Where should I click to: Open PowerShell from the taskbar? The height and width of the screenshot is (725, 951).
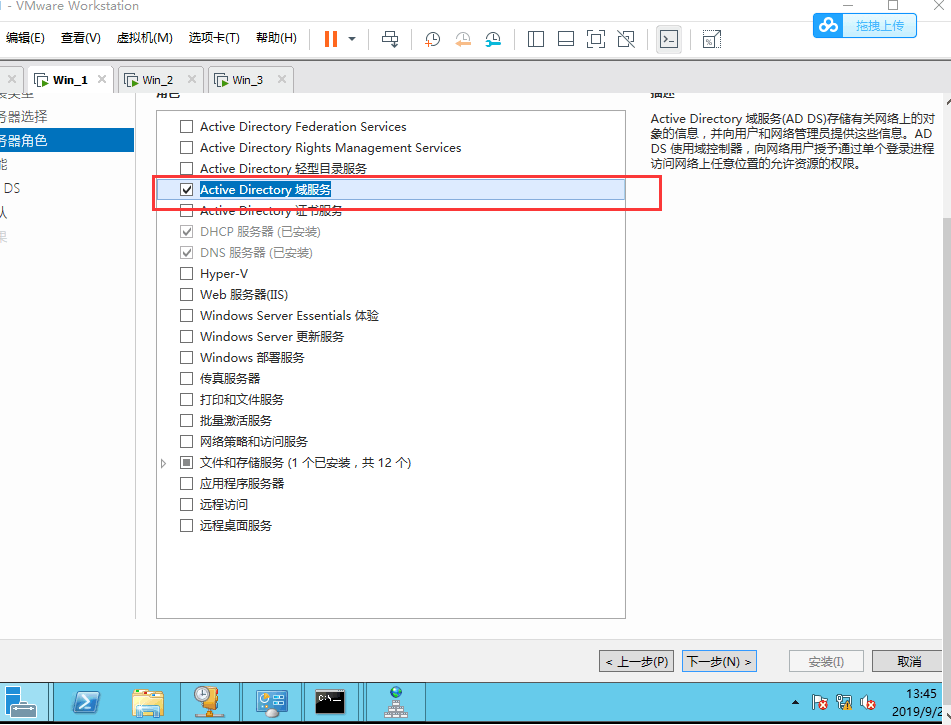pyautogui.click(x=86, y=702)
